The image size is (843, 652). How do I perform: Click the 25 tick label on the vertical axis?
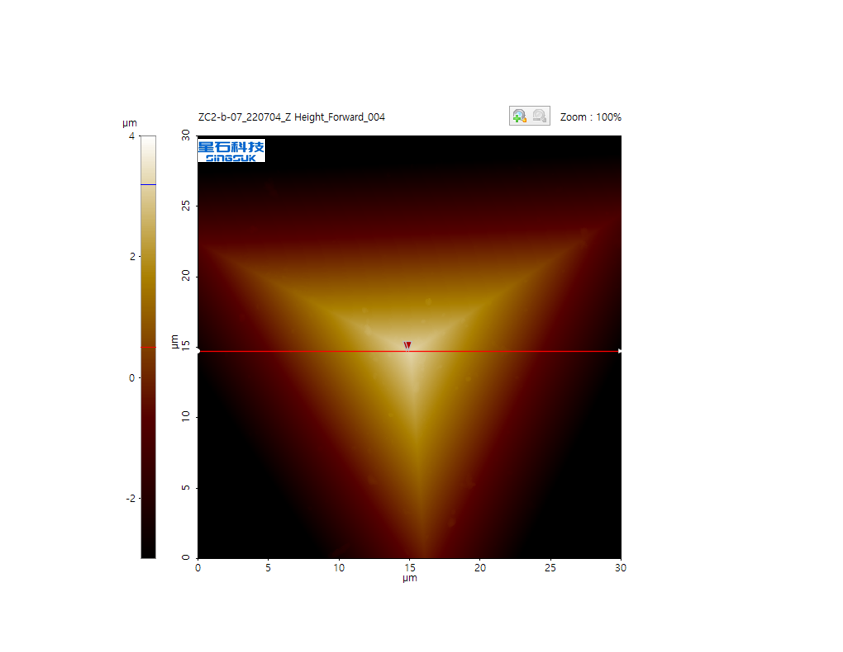tap(186, 206)
